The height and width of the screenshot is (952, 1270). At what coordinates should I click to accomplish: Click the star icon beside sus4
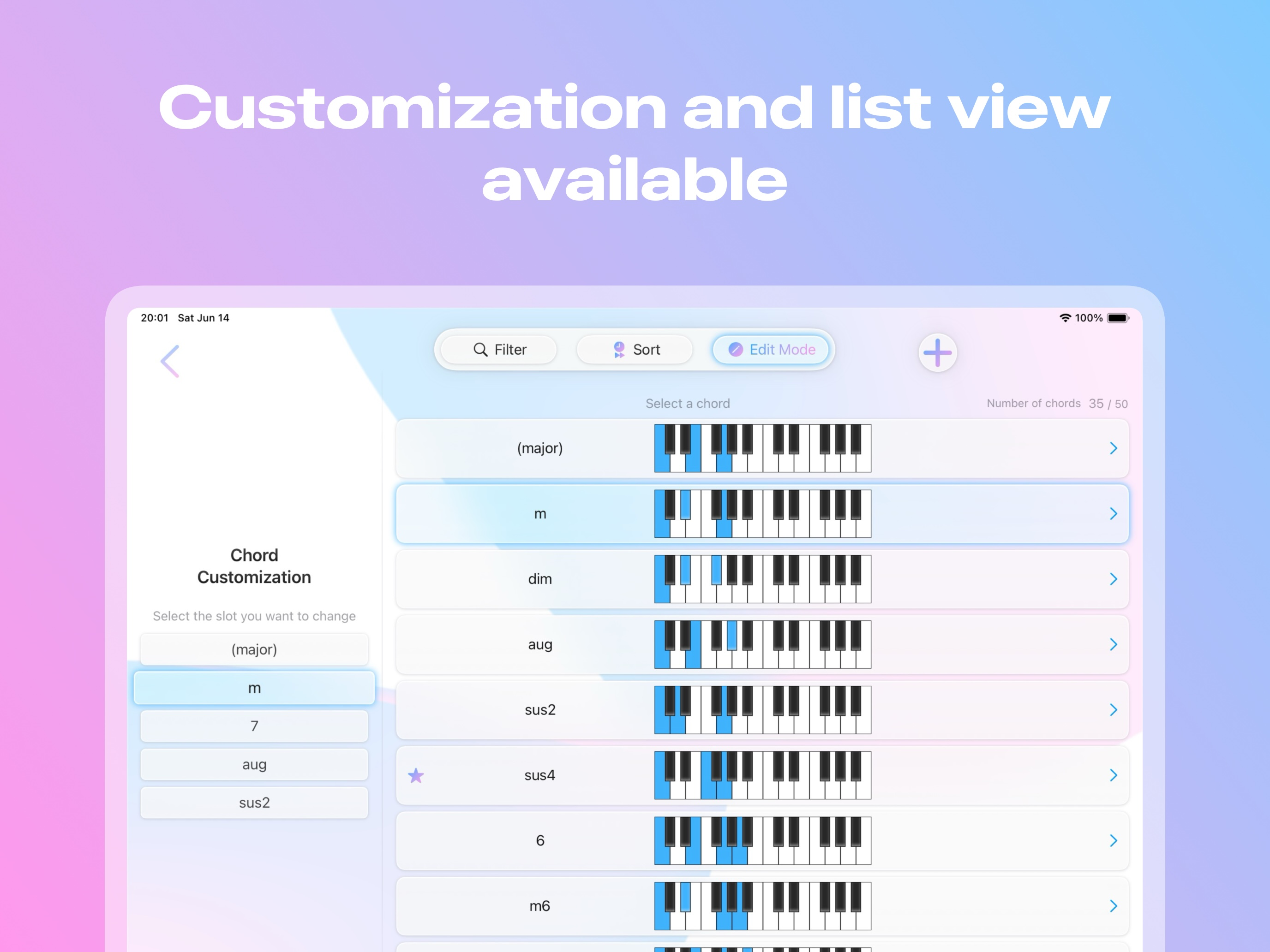tap(416, 775)
